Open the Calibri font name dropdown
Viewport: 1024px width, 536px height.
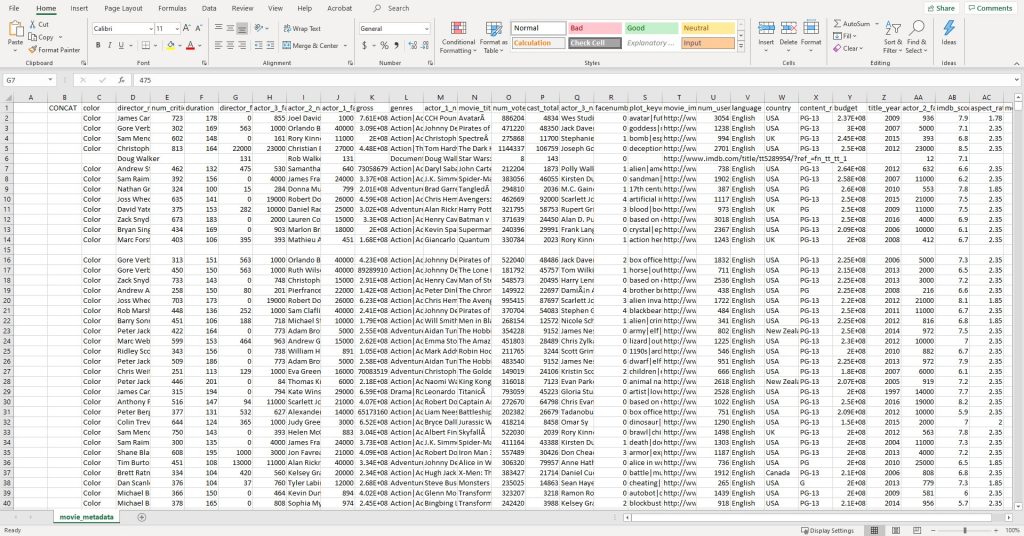pyautogui.click(x=150, y=29)
